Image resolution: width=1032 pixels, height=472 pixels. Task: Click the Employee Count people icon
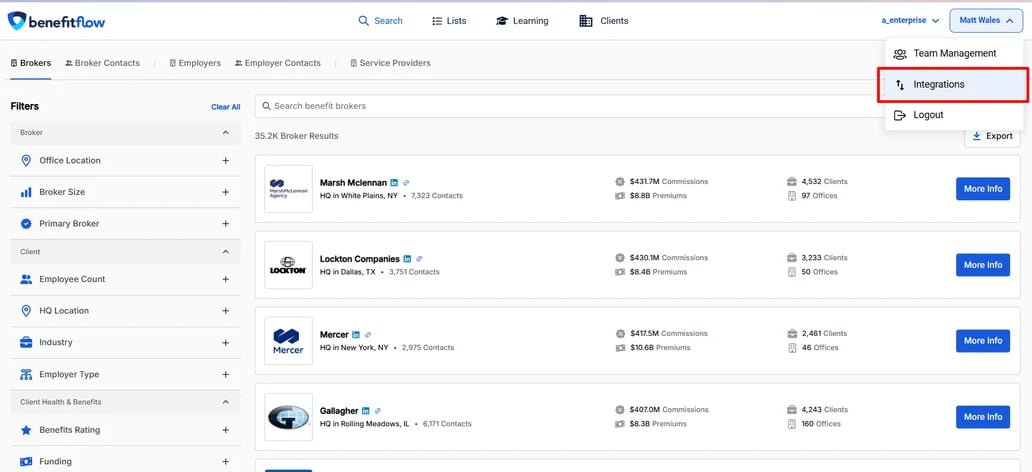click(x=26, y=279)
